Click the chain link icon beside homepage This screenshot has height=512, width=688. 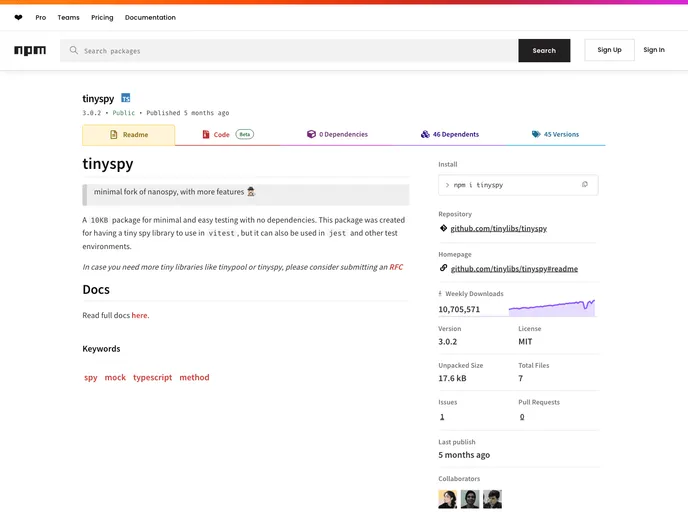tap(443, 268)
